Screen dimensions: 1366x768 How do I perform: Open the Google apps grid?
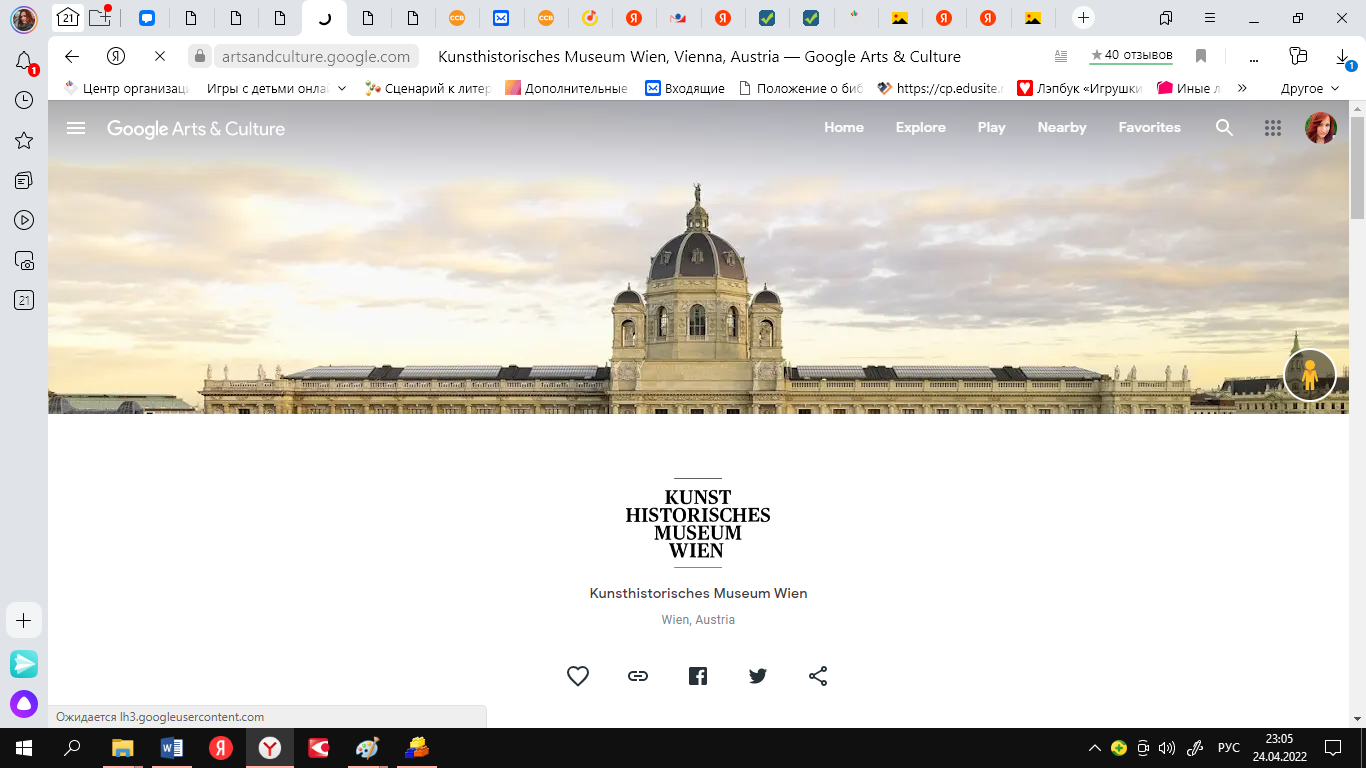coord(1273,128)
